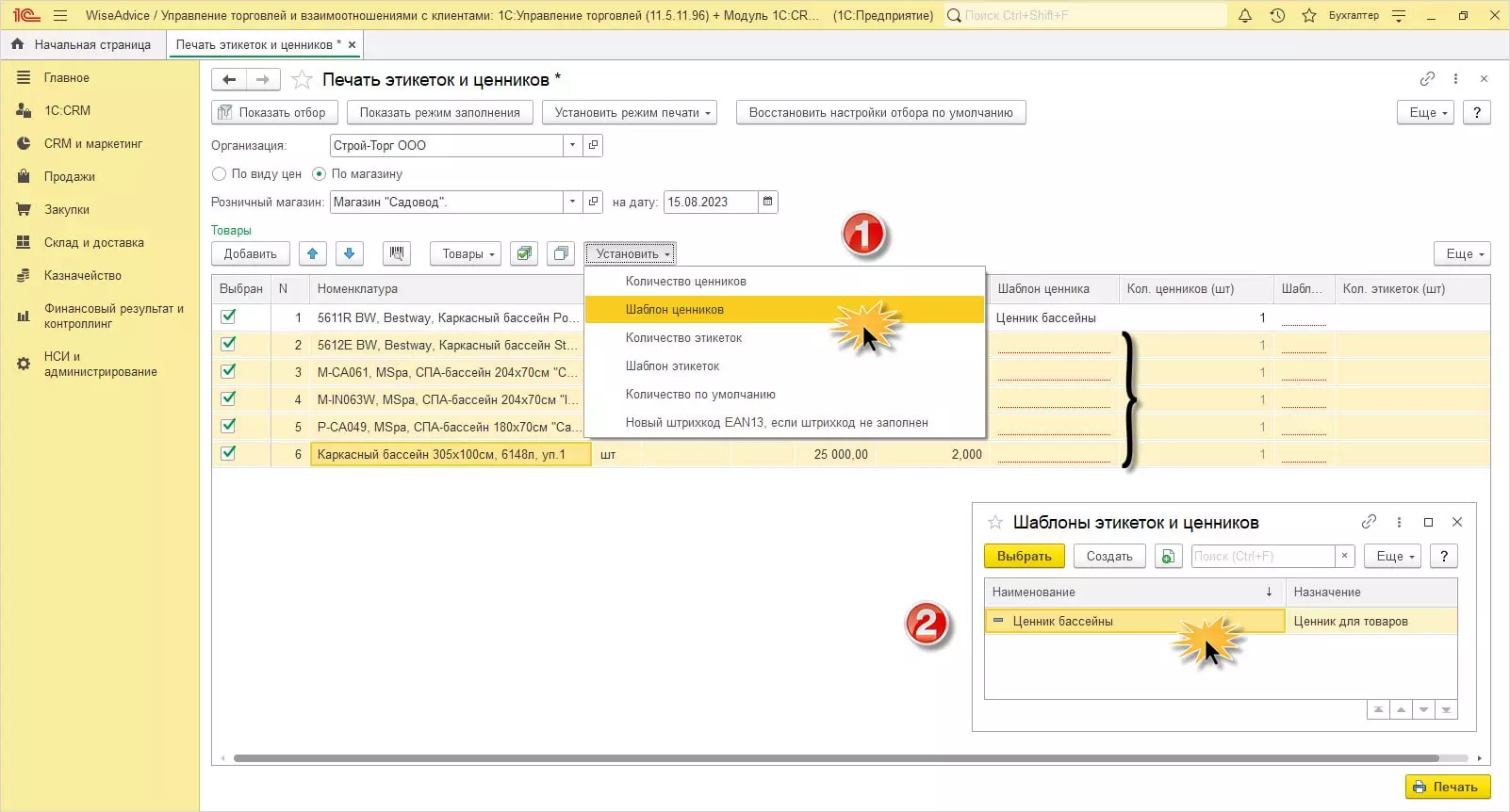Select the "По виду цен" radio button
The width and height of the screenshot is (1510, 812).
pos(220,174)
